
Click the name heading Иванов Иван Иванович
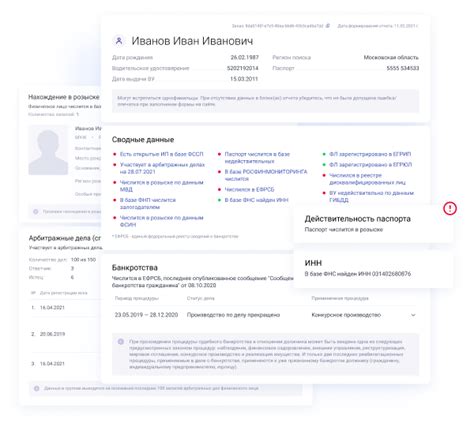[192, 41]
